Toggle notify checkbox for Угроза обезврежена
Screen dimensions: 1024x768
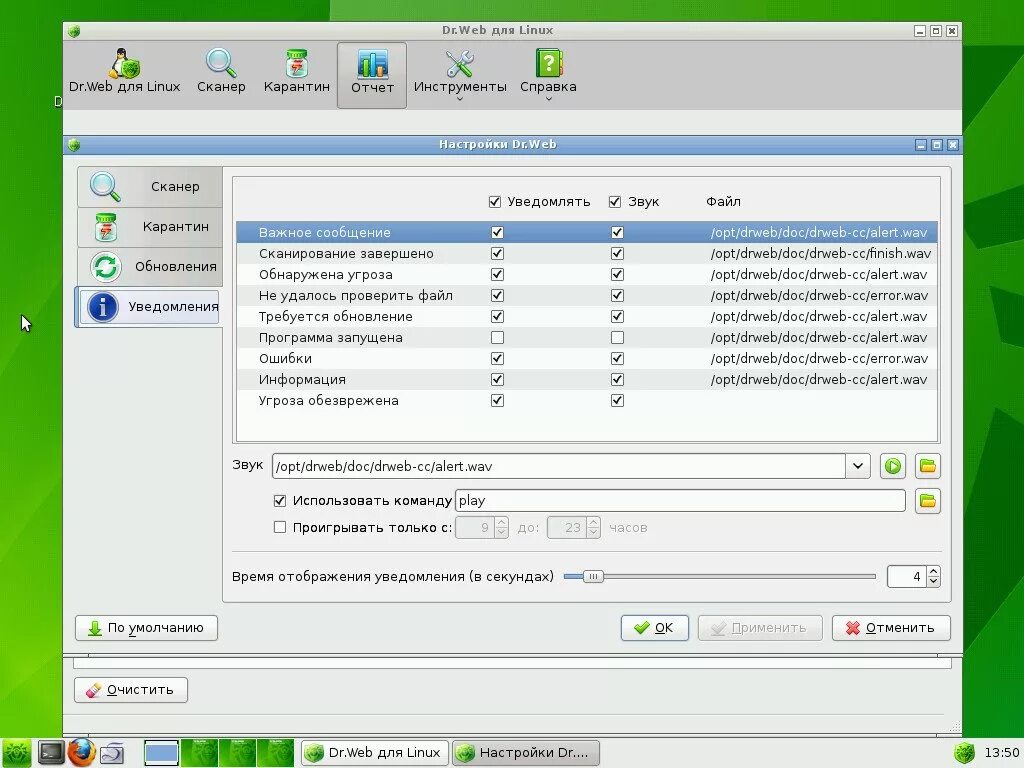[498, 400]
